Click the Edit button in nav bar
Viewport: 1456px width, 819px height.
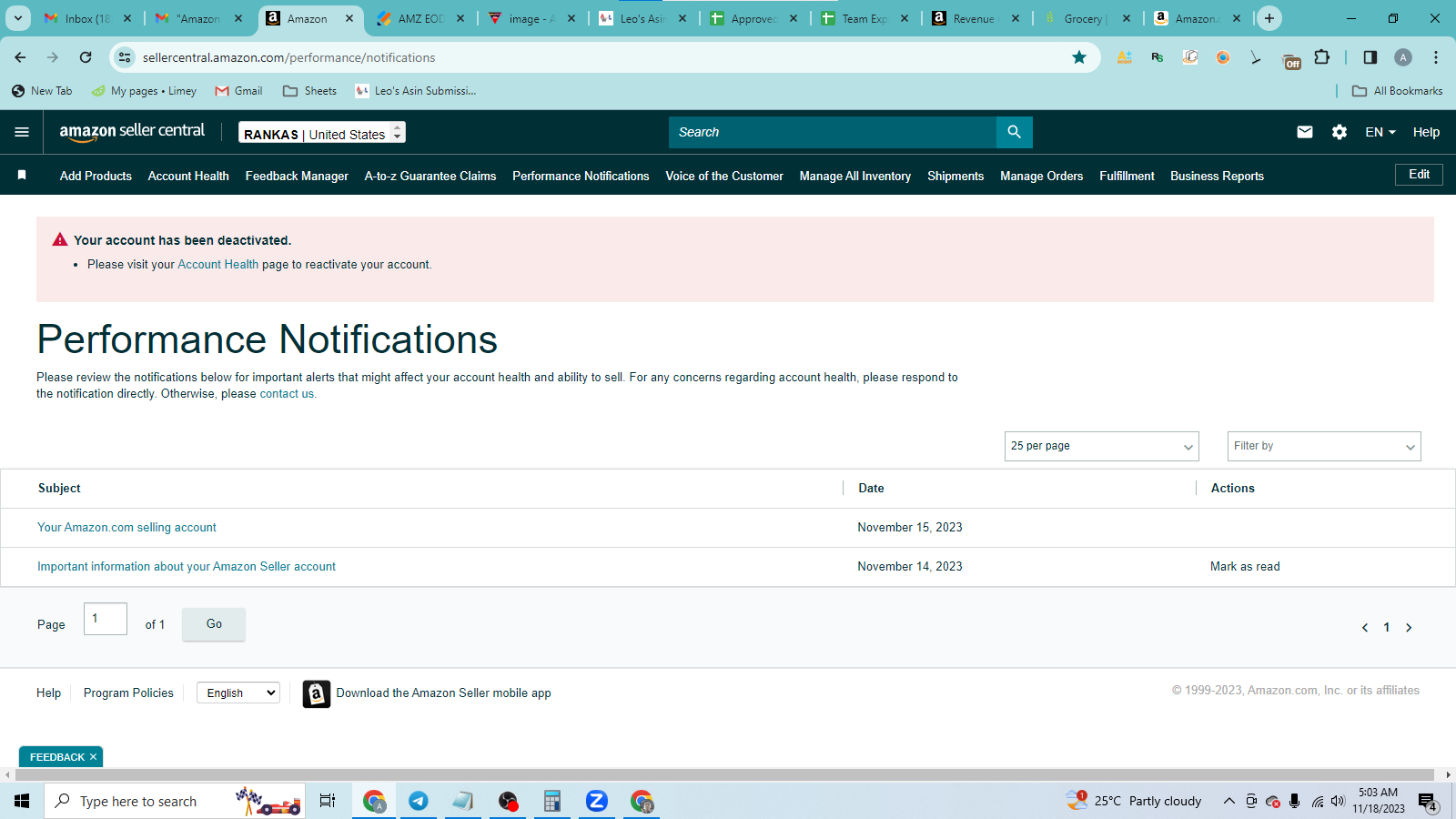(1419, 174)
